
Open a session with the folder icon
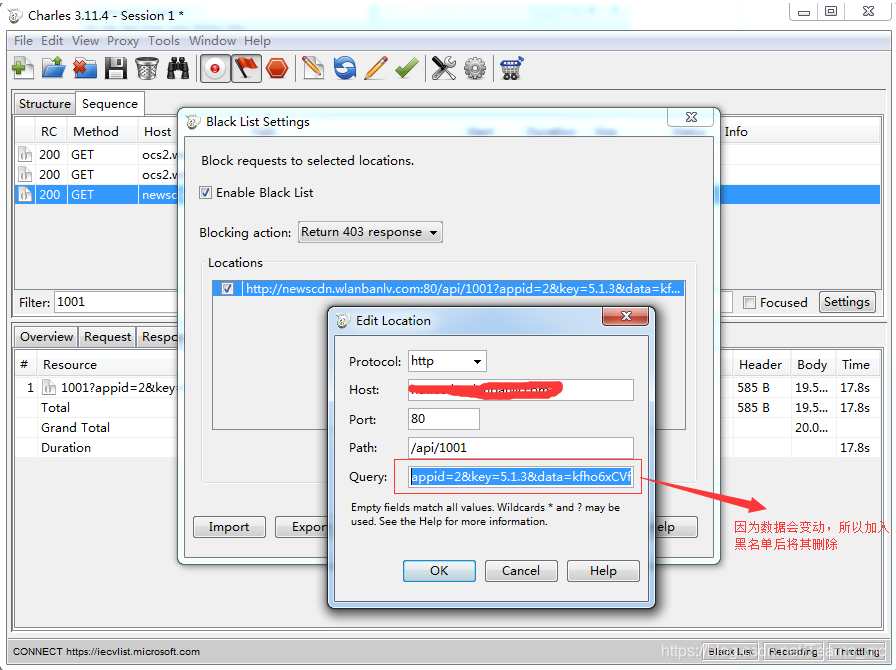54,69
